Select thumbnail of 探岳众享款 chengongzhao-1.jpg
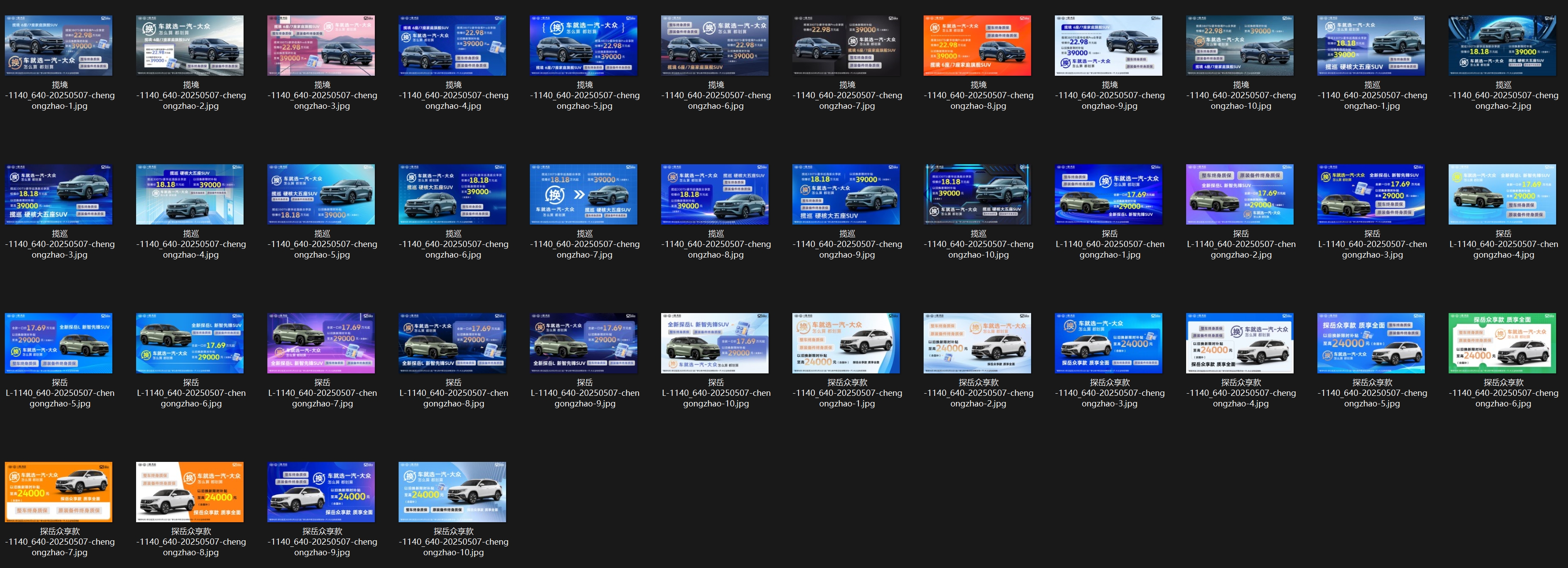This screenshot has height=568, width=1568. tap(846, 343)
